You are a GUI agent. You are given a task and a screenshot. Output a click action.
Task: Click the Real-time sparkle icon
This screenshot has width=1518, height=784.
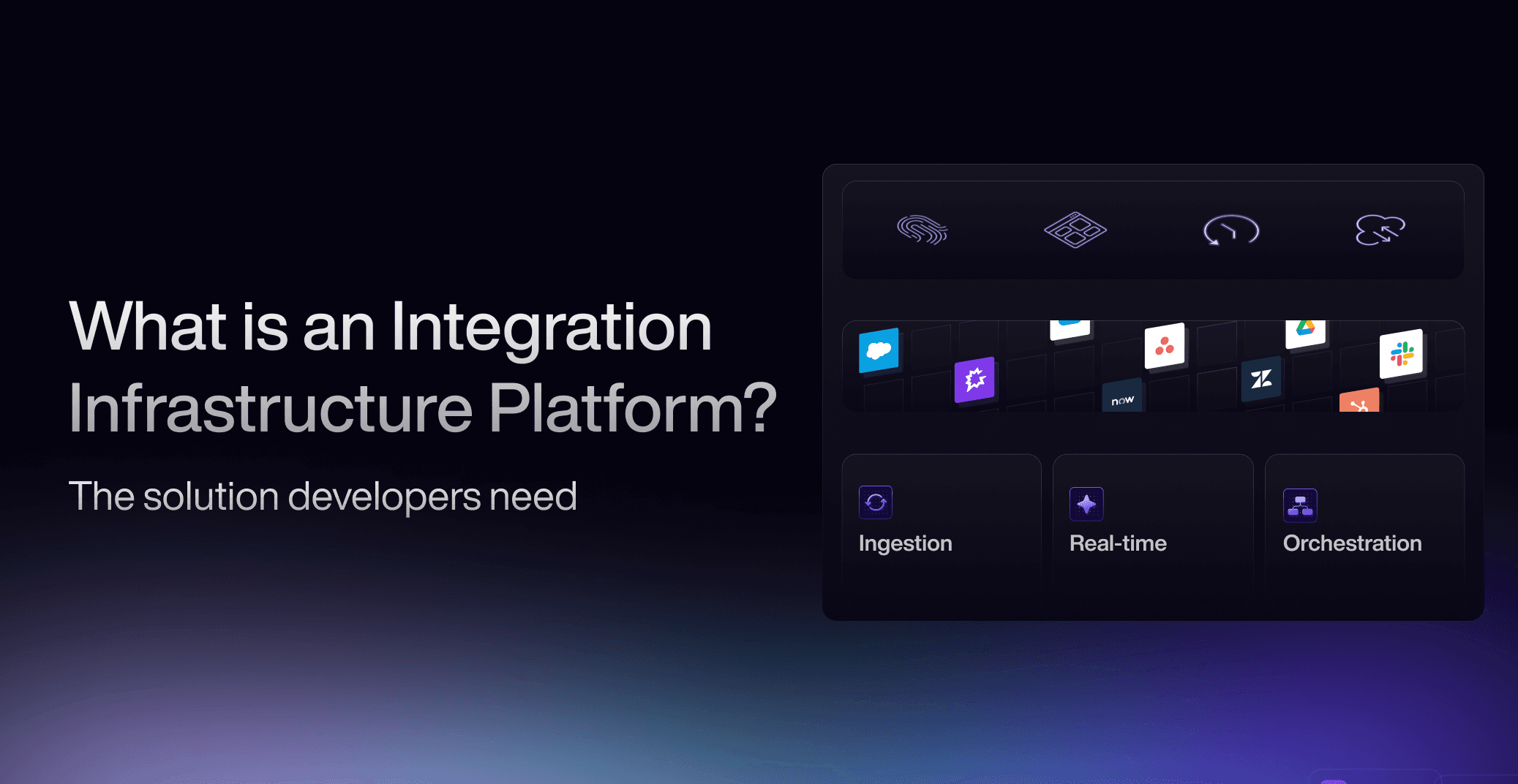pyautogui.click(x=1086, y=504)
